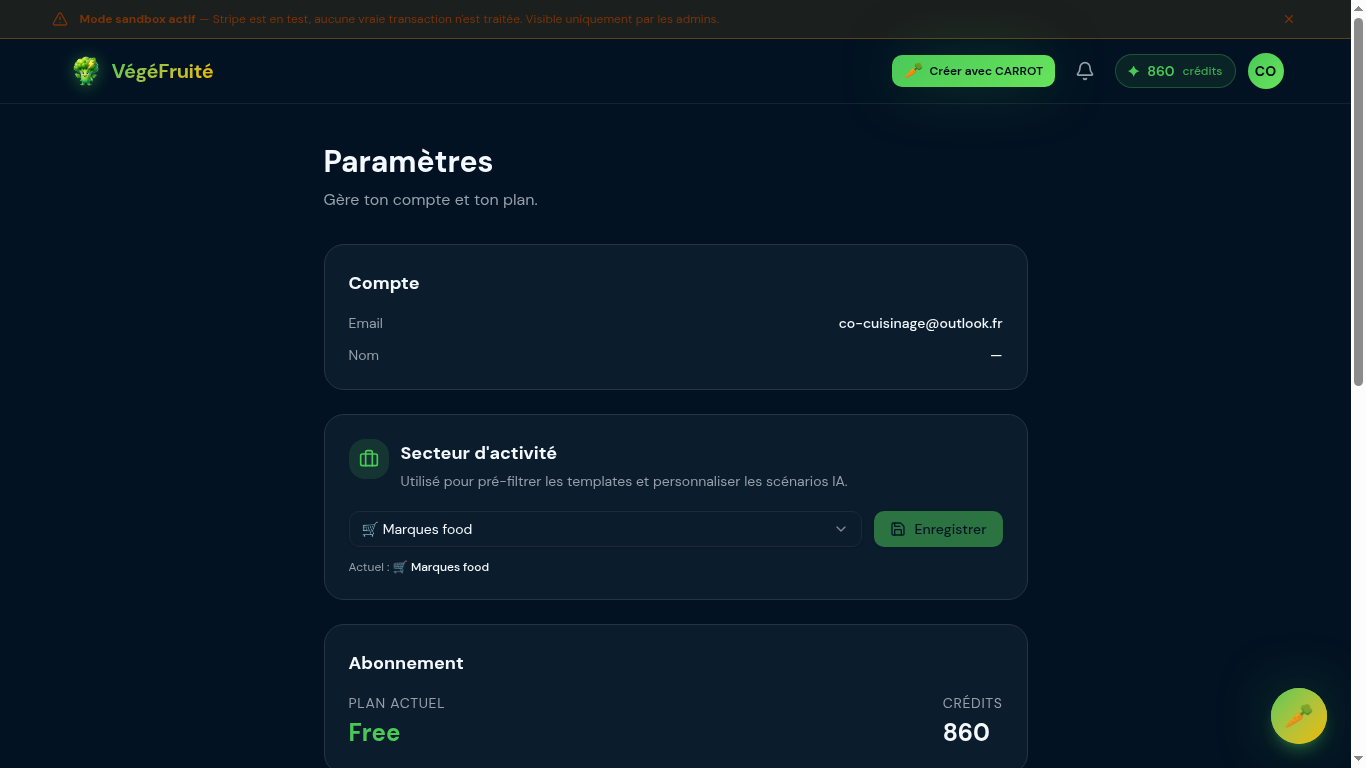Click the co-cuisinage@outlook.fr email value
This screenshot has width=1366, height=768.
920,323
